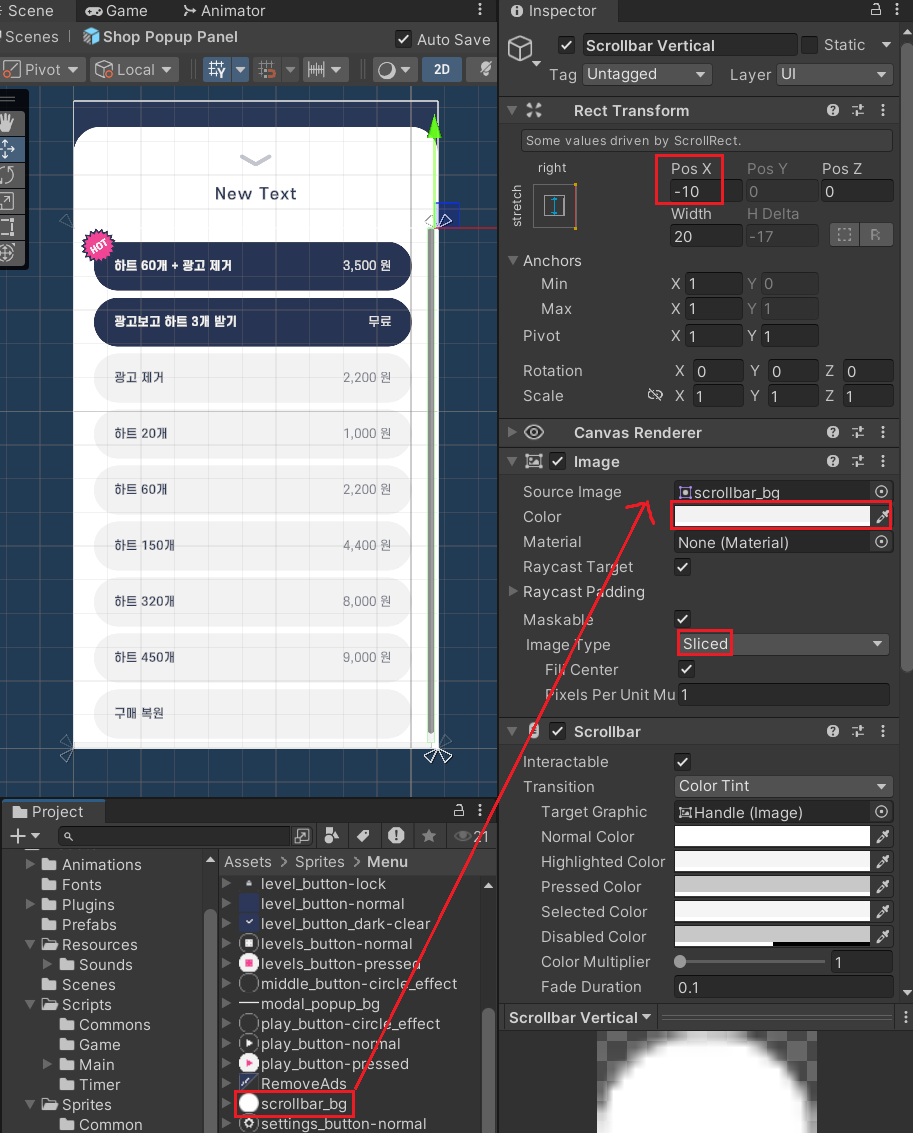Screen dimensions: 913x1133
Task: Toggle grid snapping icon in Scene toolbar
Action: (x=217, y=69)
